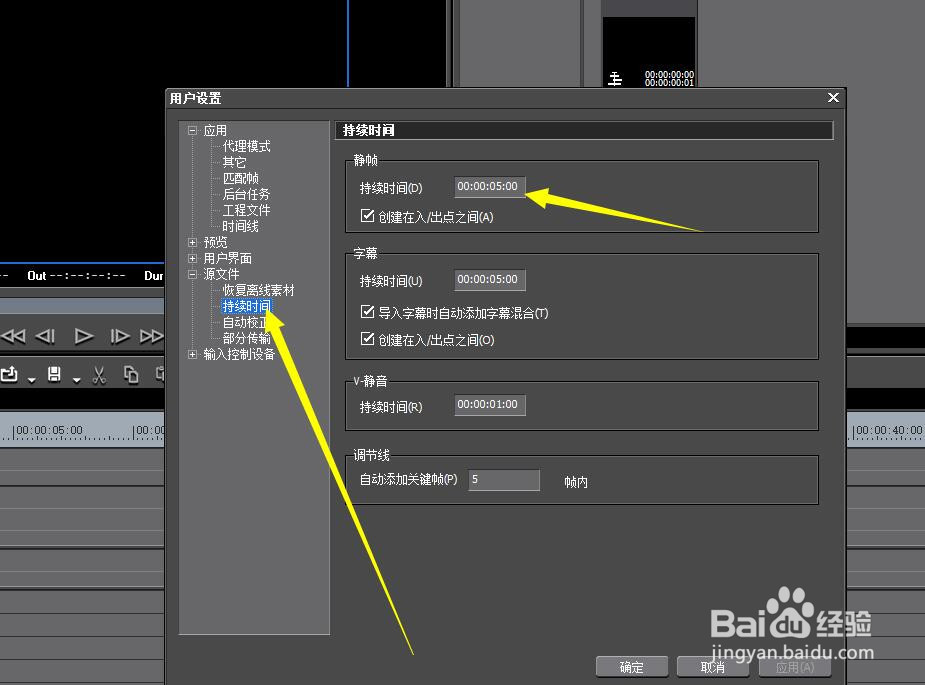Click the play button
925x685 pixels.
[84, 336]
